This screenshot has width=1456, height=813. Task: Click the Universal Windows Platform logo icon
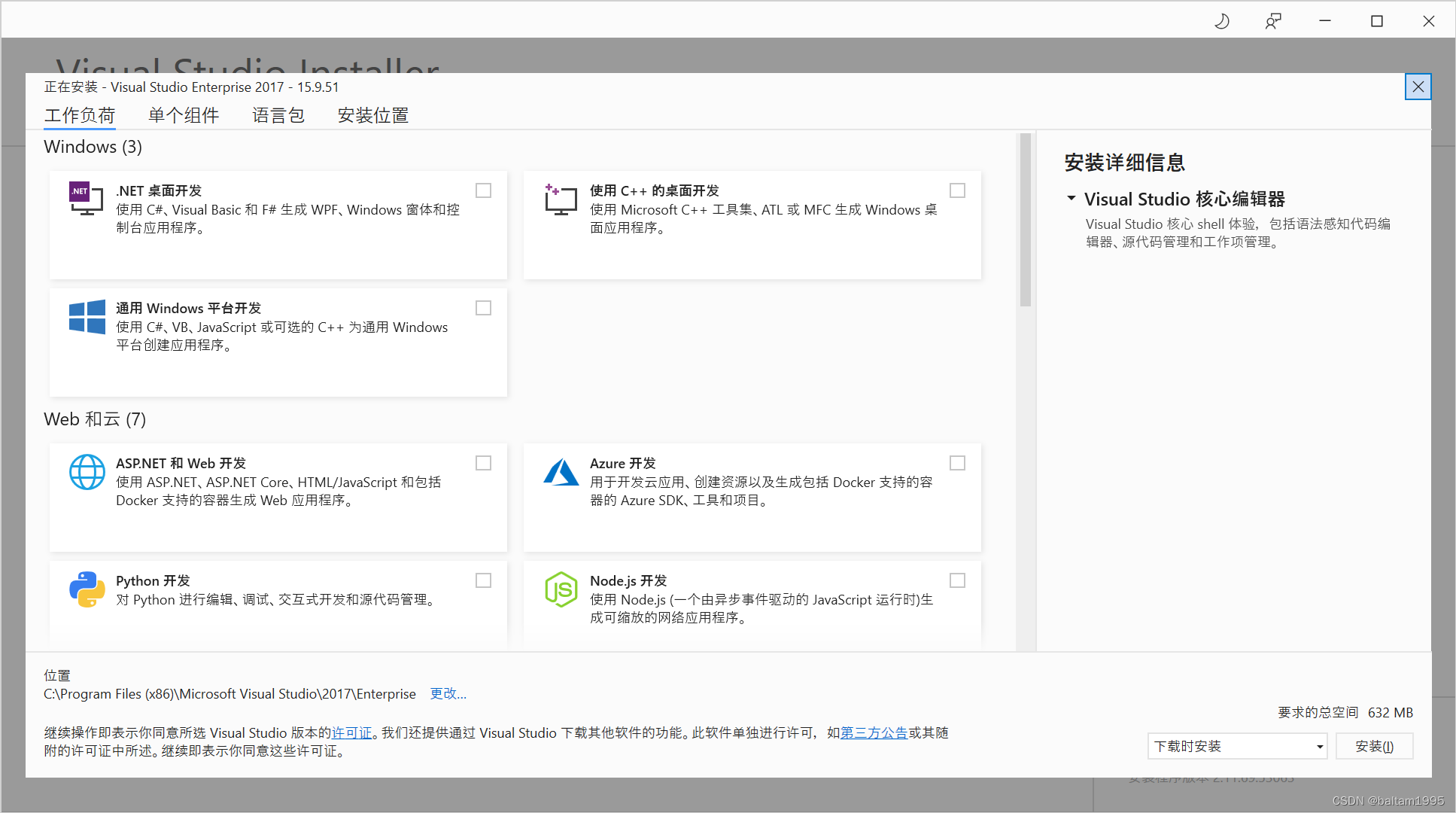(87, 317)
